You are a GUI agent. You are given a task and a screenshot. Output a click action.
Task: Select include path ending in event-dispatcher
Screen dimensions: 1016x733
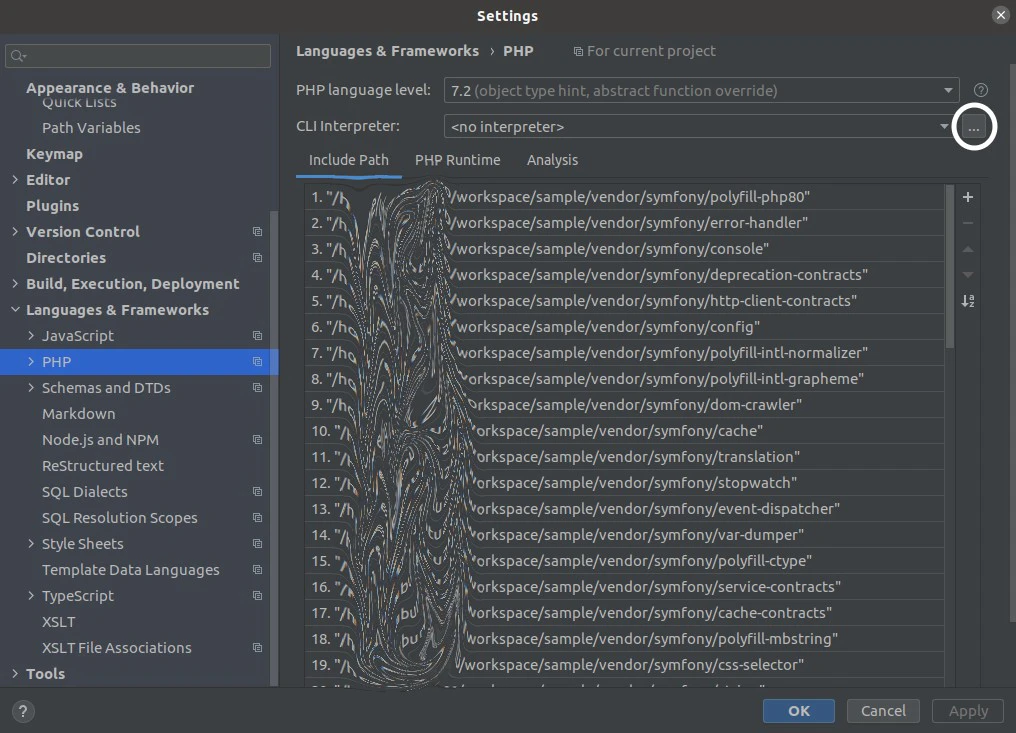click(624, 509)
